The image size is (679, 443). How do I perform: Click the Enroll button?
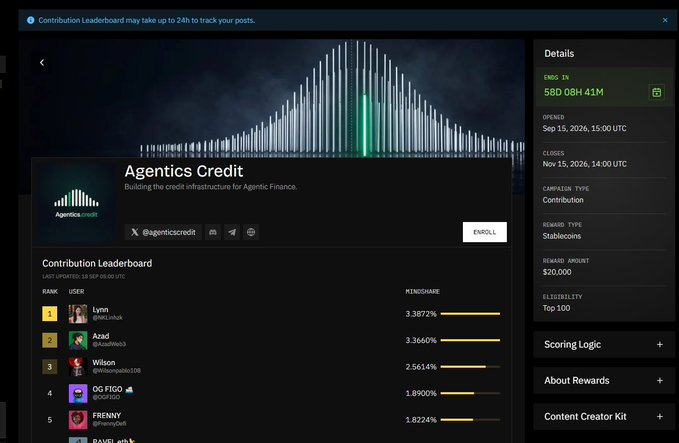[485, 232]
